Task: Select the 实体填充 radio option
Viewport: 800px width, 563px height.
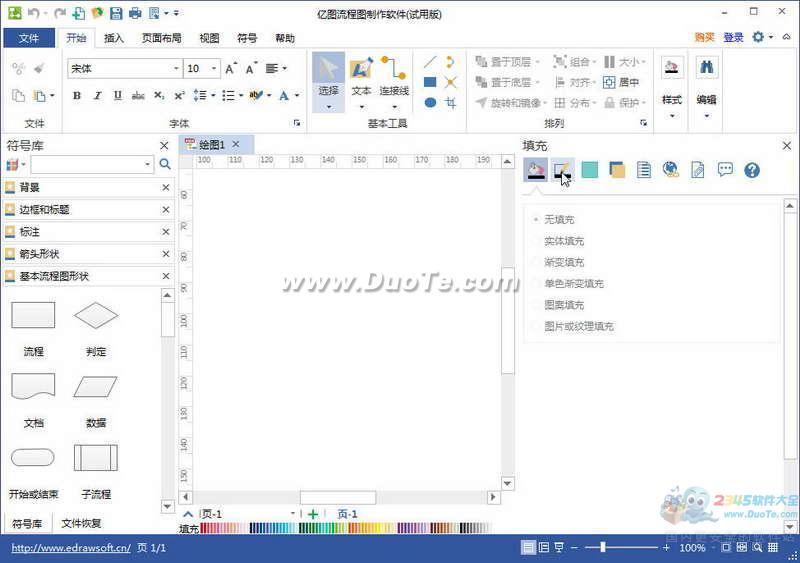Action: (x=536, y=241)
